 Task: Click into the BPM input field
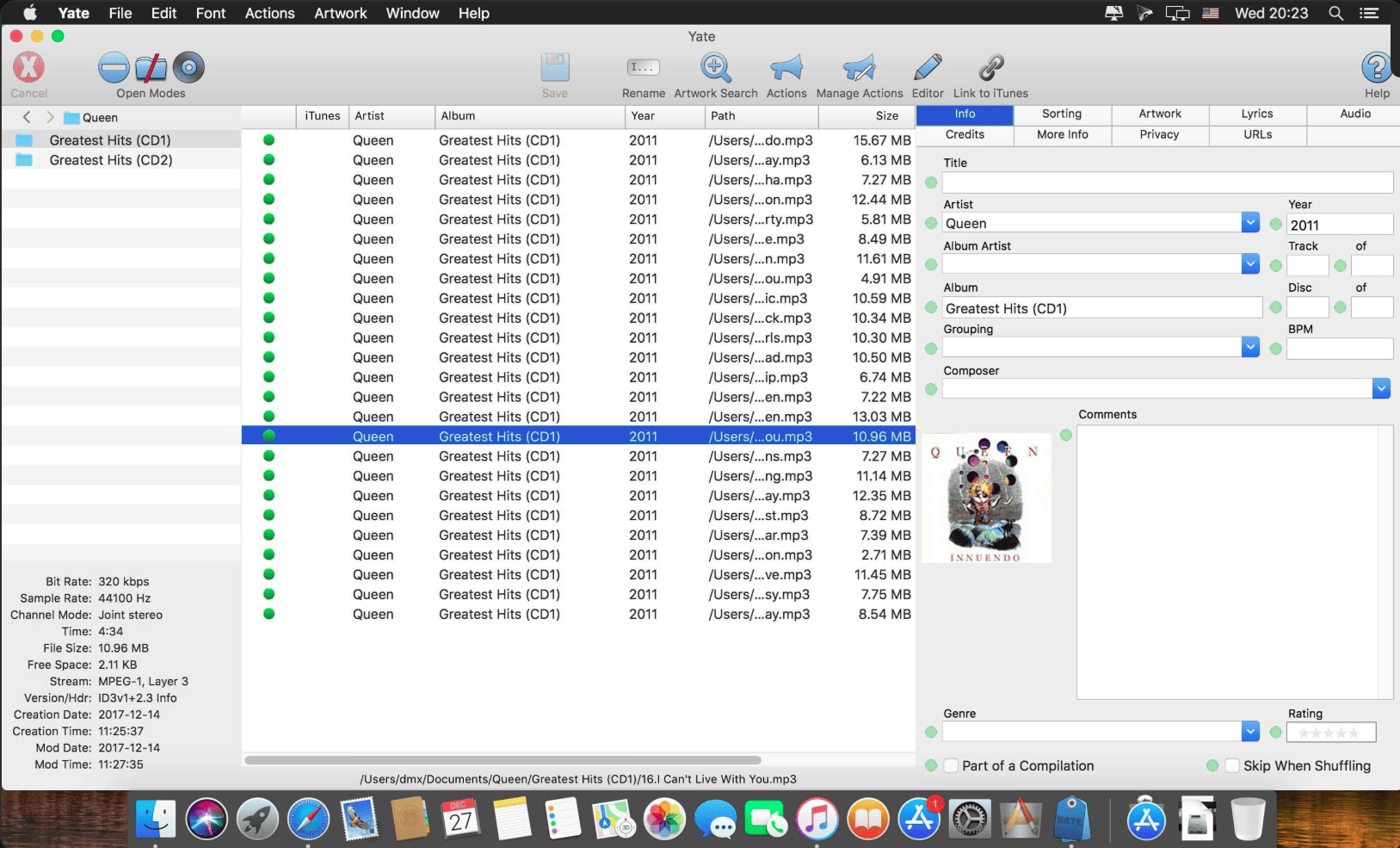click(1340, 349)
